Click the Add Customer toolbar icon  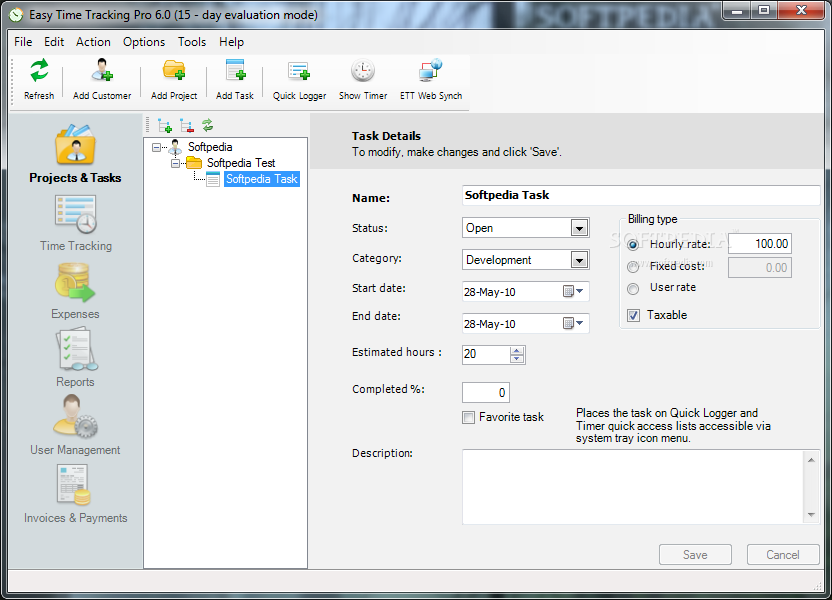(x=102, y=70)
